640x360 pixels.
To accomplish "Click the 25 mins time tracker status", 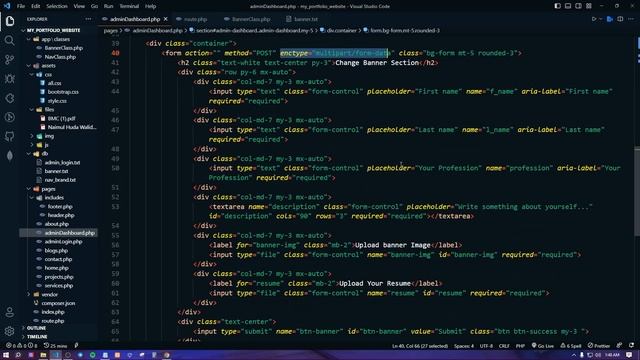I will click(56, 346).
